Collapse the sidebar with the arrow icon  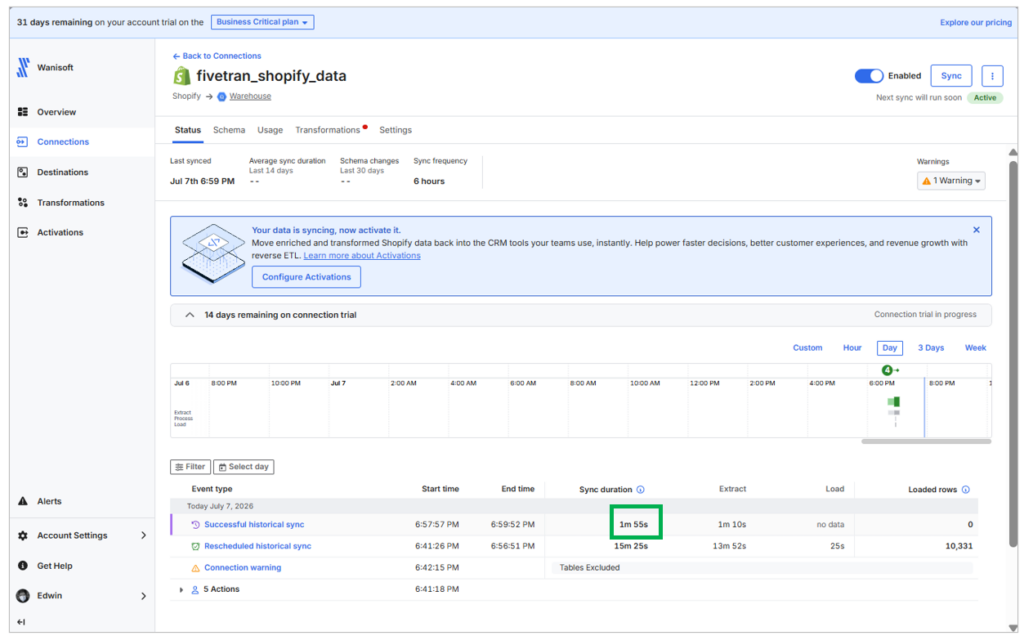21,622
